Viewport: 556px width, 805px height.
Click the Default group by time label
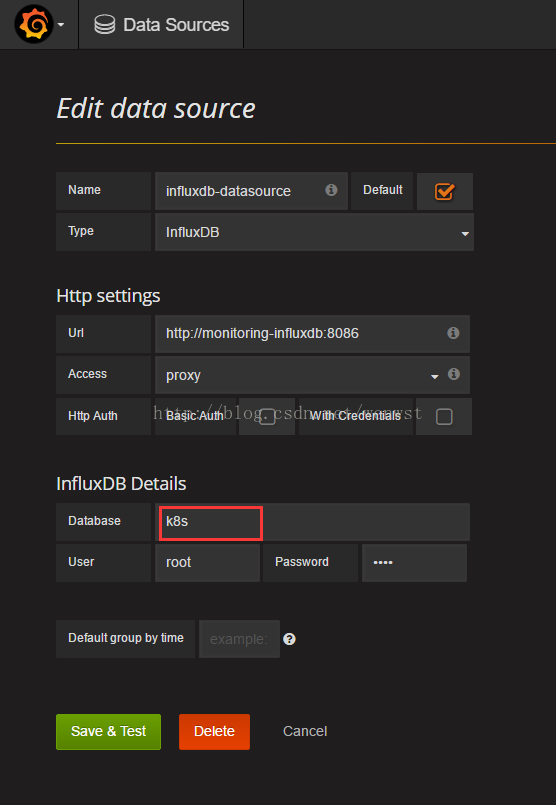click(126, 638)
